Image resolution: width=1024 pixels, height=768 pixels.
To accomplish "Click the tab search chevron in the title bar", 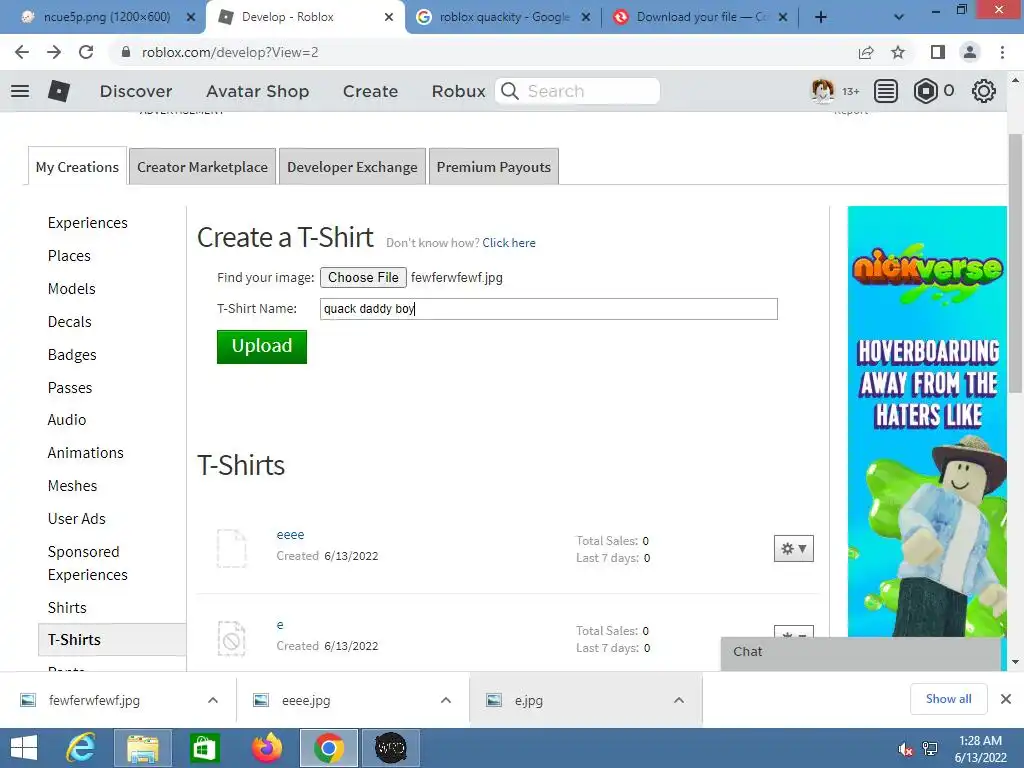I will click(899, 17).
